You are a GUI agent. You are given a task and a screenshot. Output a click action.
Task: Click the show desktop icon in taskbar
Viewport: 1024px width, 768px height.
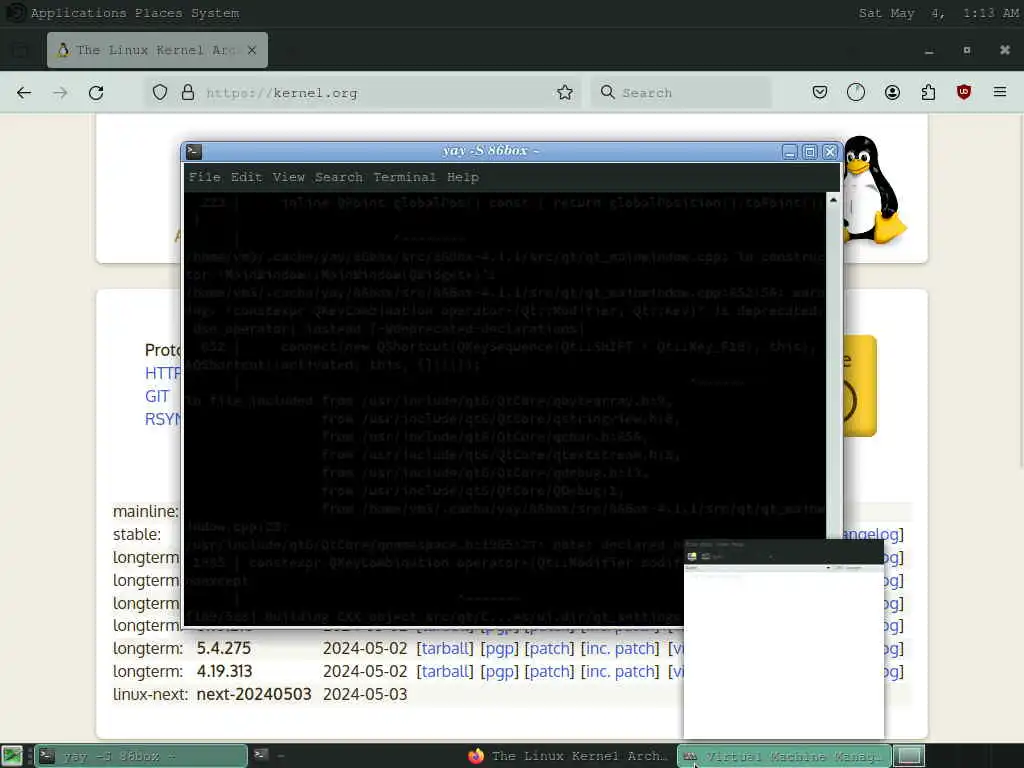12,756
